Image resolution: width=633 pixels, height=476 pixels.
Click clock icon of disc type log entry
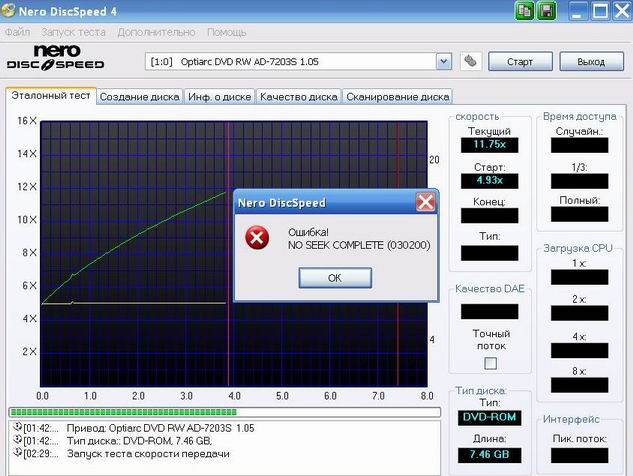click(17, 439)
